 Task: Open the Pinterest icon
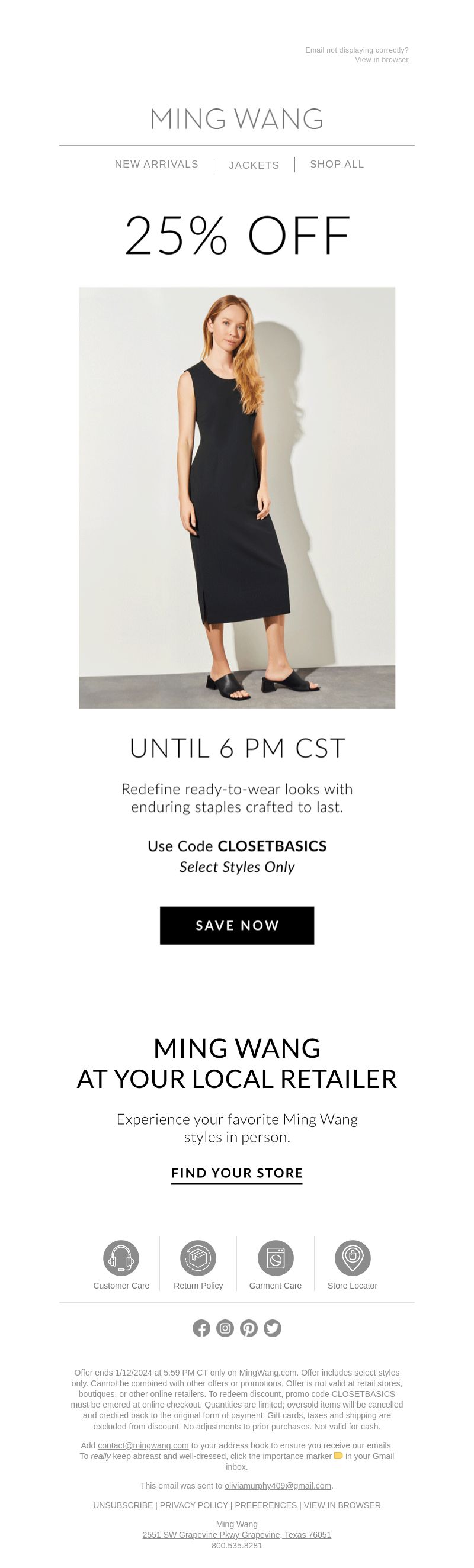click(x=249, y=1328)
